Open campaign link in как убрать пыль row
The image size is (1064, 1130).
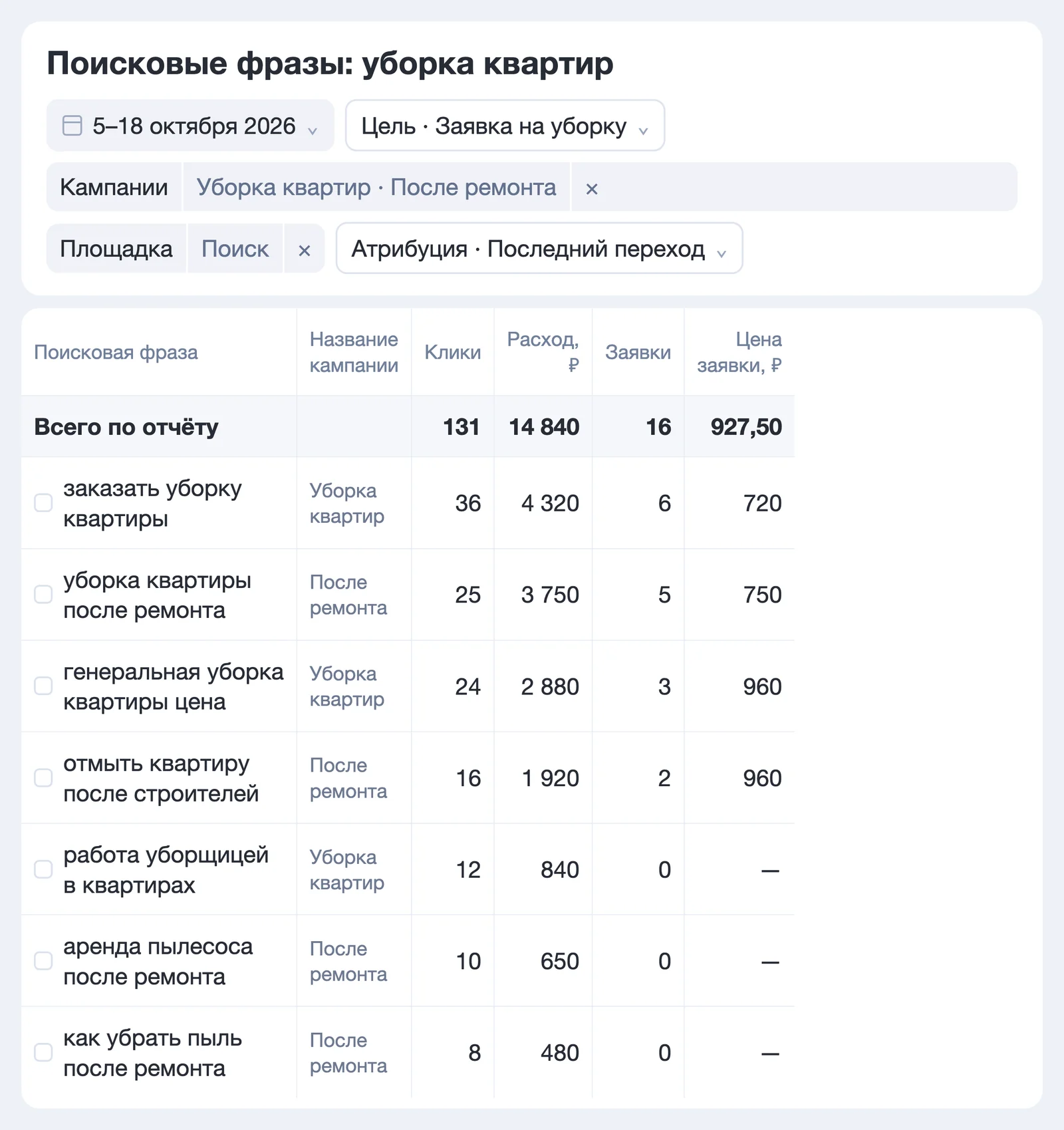coord(348,1053)
